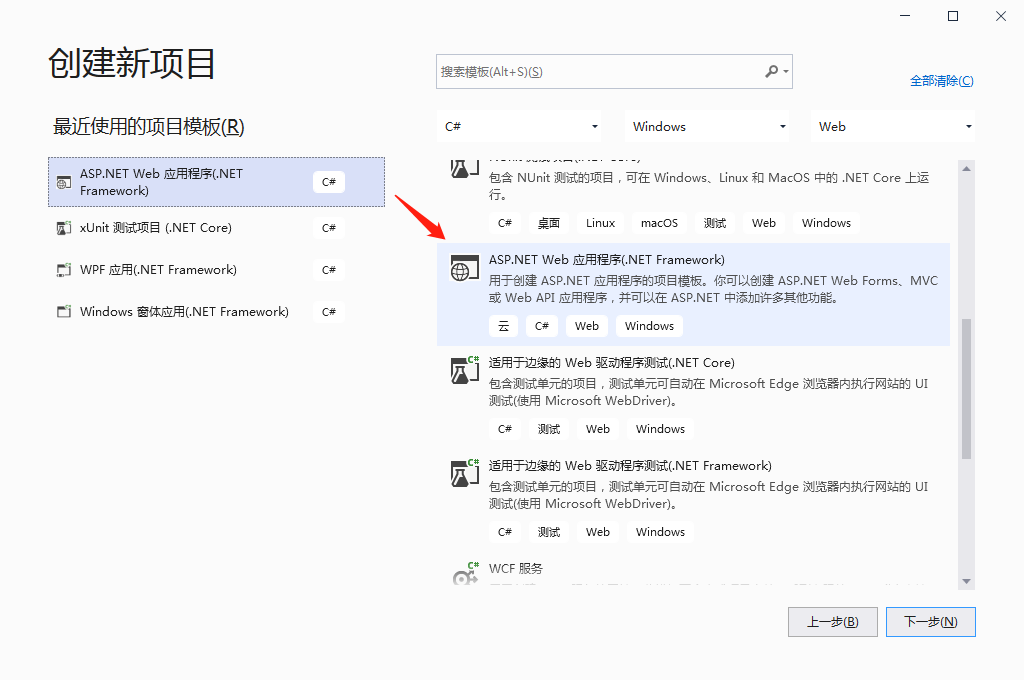
Task: Click the 测试 tag on Edge .NET Core template
Action: click(x=549, y=429)
